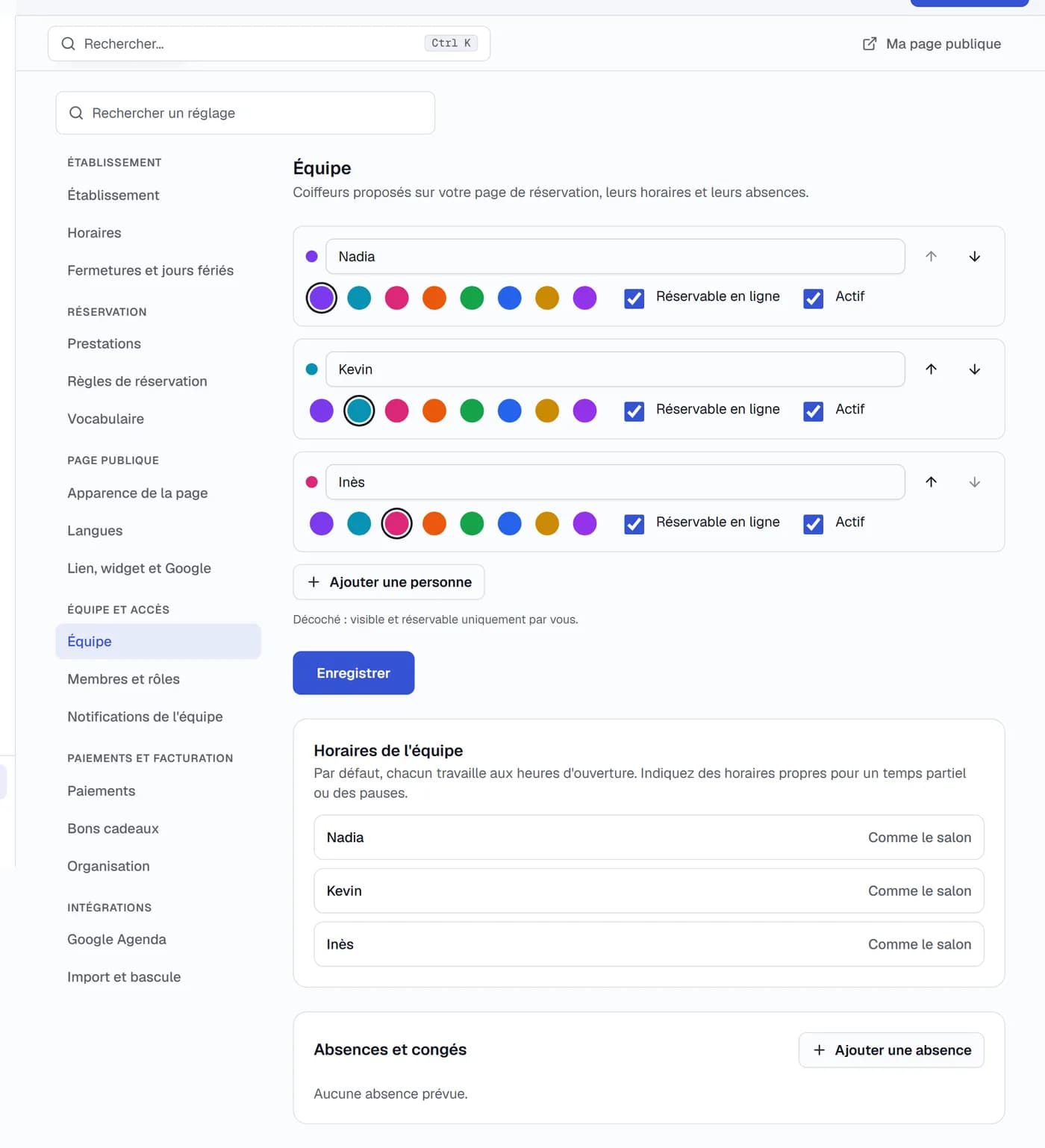The image size is (1045, 1148).
Task: Open Membres et rôles settings
Action: pyautogui.click(x=124, y=679)
